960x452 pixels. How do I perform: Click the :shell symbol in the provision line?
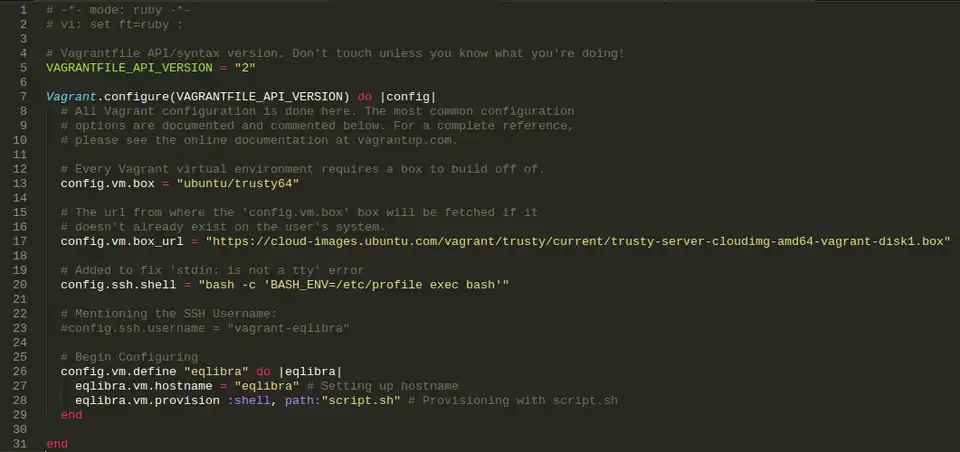click(x=252, y=400)
